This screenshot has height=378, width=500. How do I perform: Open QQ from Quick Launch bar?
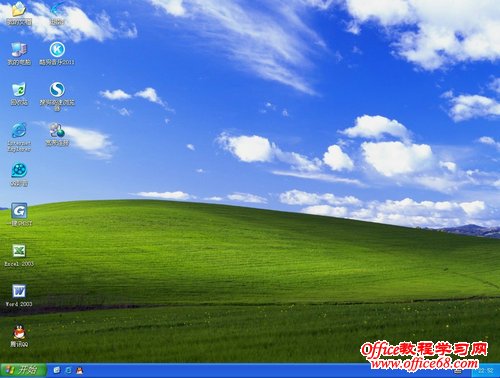[80, 370]
